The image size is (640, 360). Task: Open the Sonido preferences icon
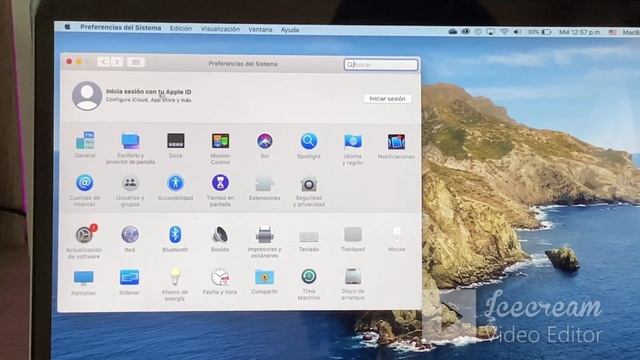point(220,235)
